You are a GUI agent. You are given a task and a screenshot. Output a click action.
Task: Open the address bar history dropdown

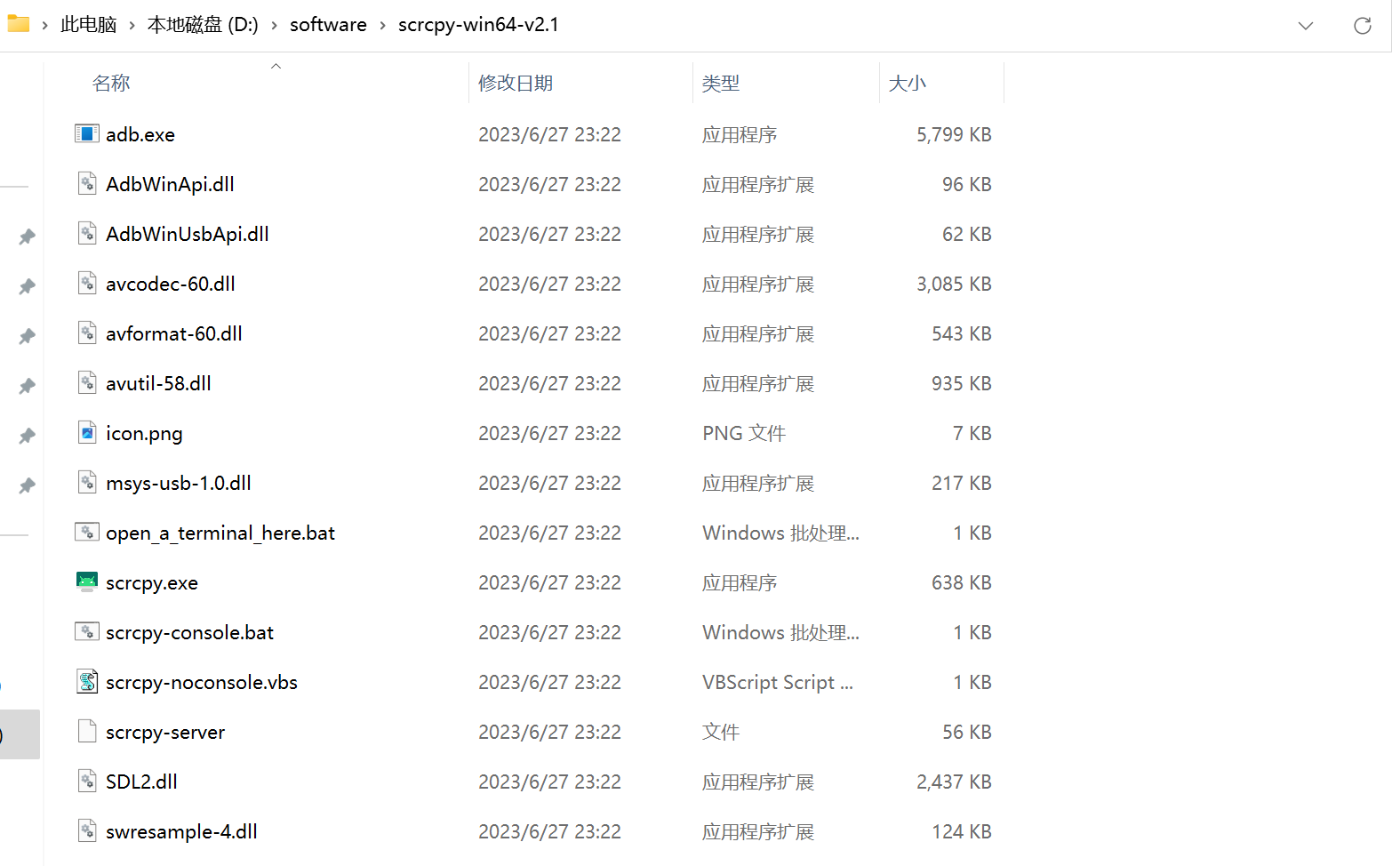pos(1305,25)
